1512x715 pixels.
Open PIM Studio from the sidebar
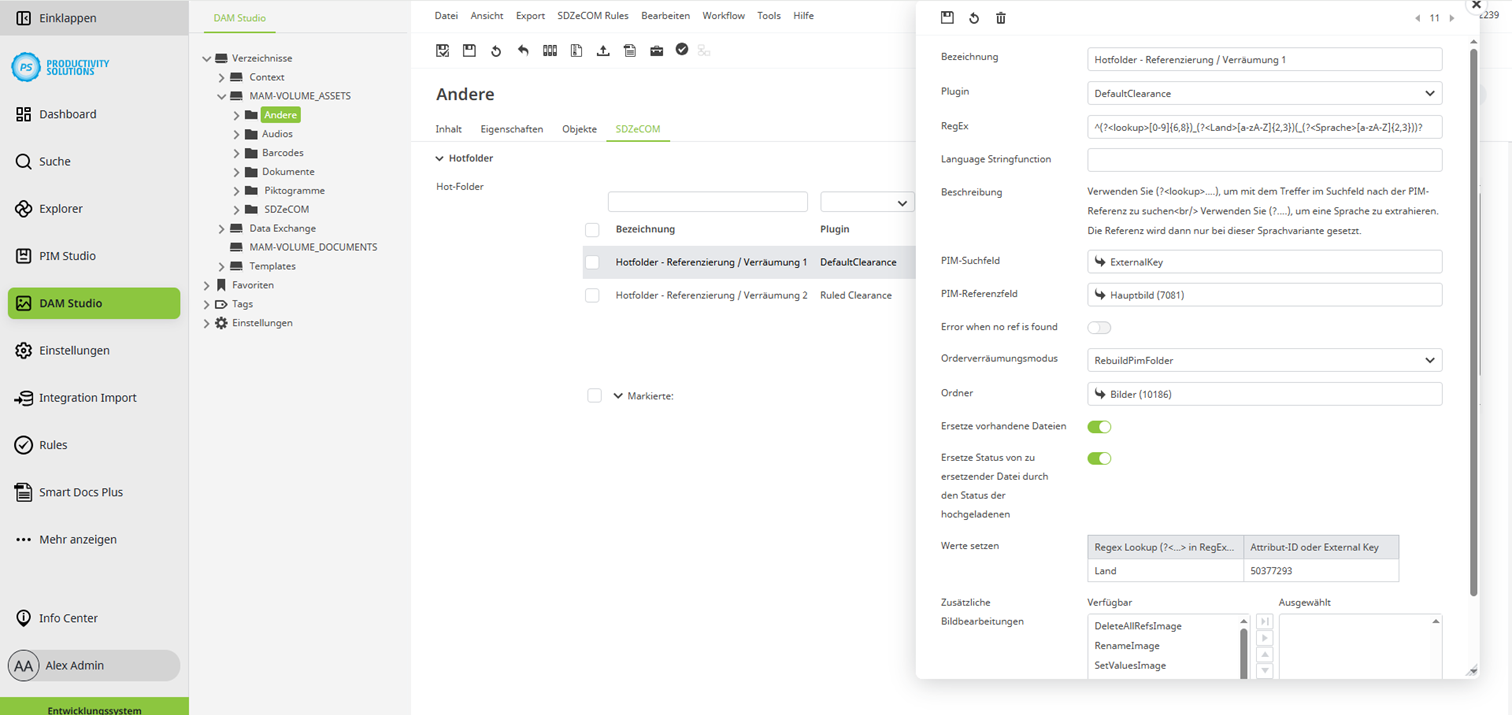[67, 256]
